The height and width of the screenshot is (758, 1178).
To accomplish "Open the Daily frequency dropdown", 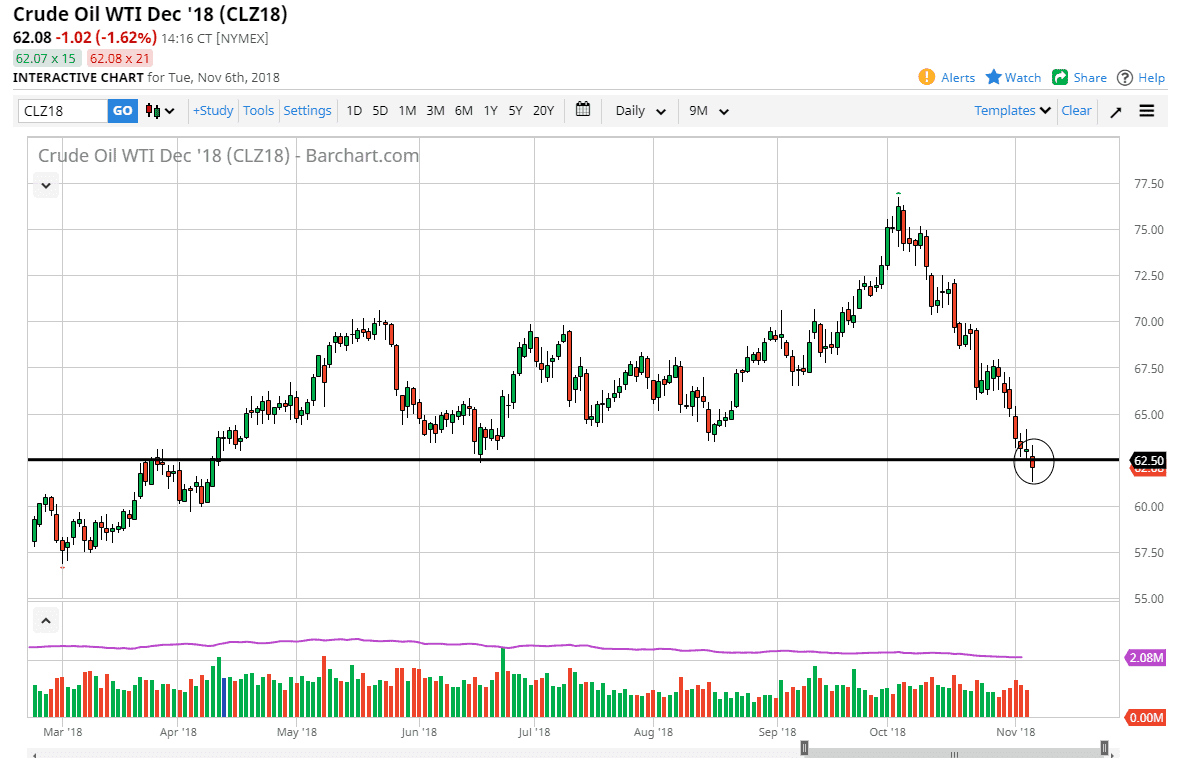I will (639, 111).
